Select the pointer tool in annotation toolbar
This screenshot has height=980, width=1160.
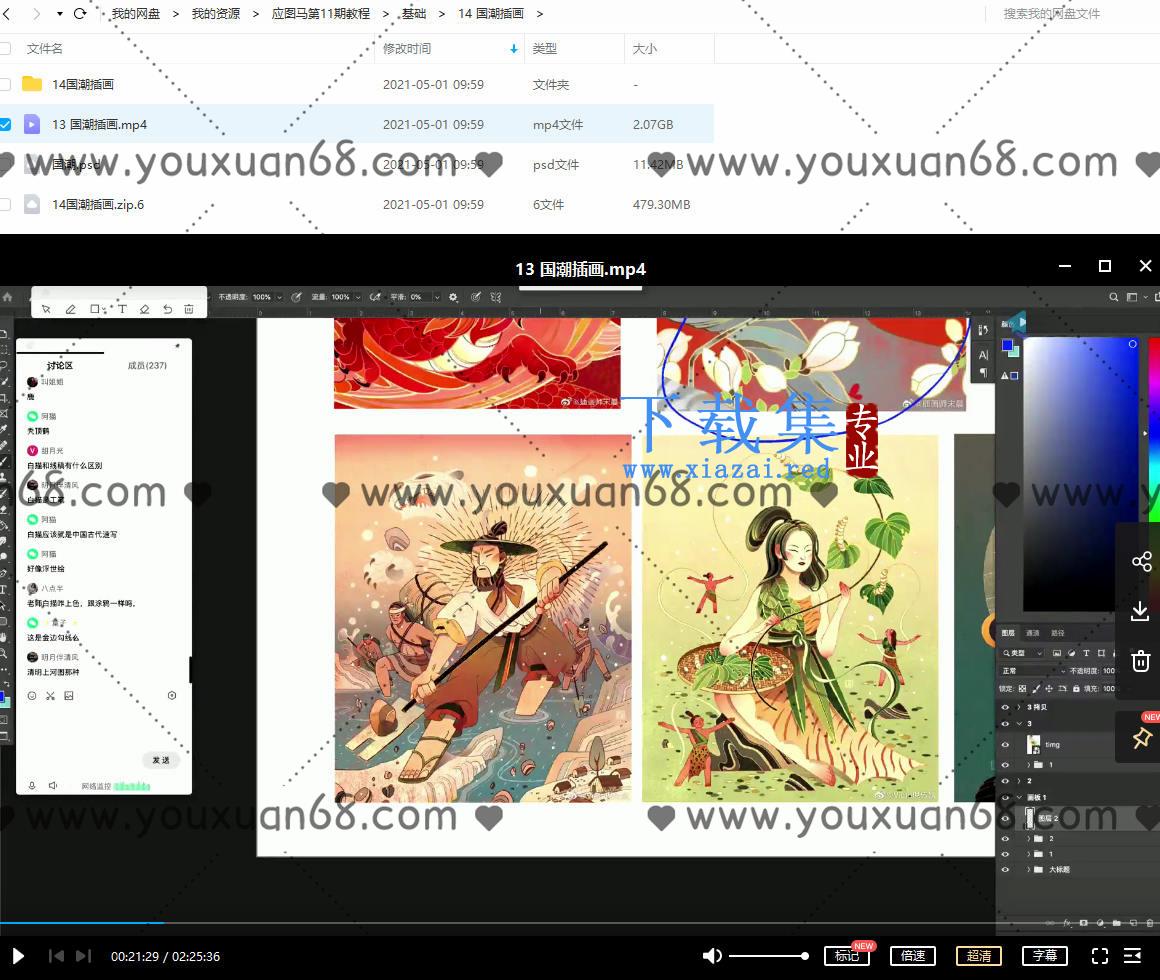coord(46,309)
